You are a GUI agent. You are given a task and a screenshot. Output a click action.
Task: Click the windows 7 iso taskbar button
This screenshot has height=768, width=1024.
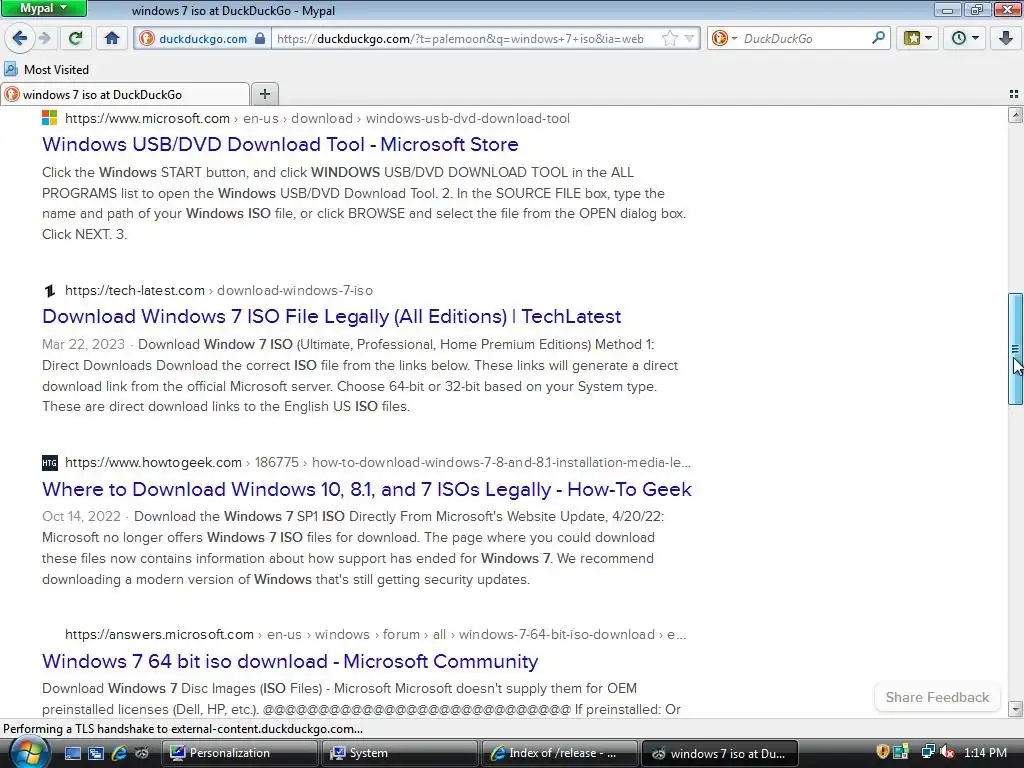tap(720, 753)
